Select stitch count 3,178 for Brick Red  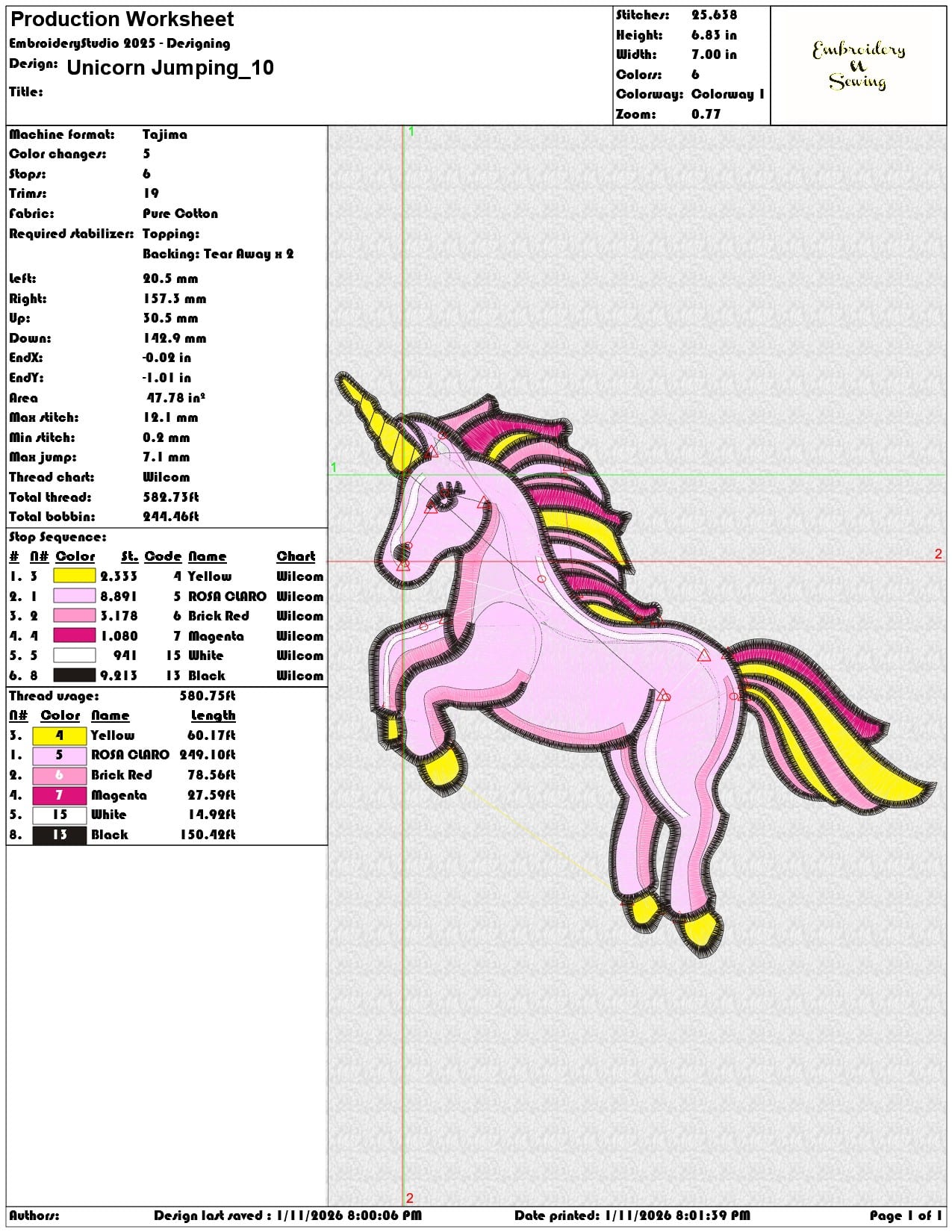click(119, 616)
